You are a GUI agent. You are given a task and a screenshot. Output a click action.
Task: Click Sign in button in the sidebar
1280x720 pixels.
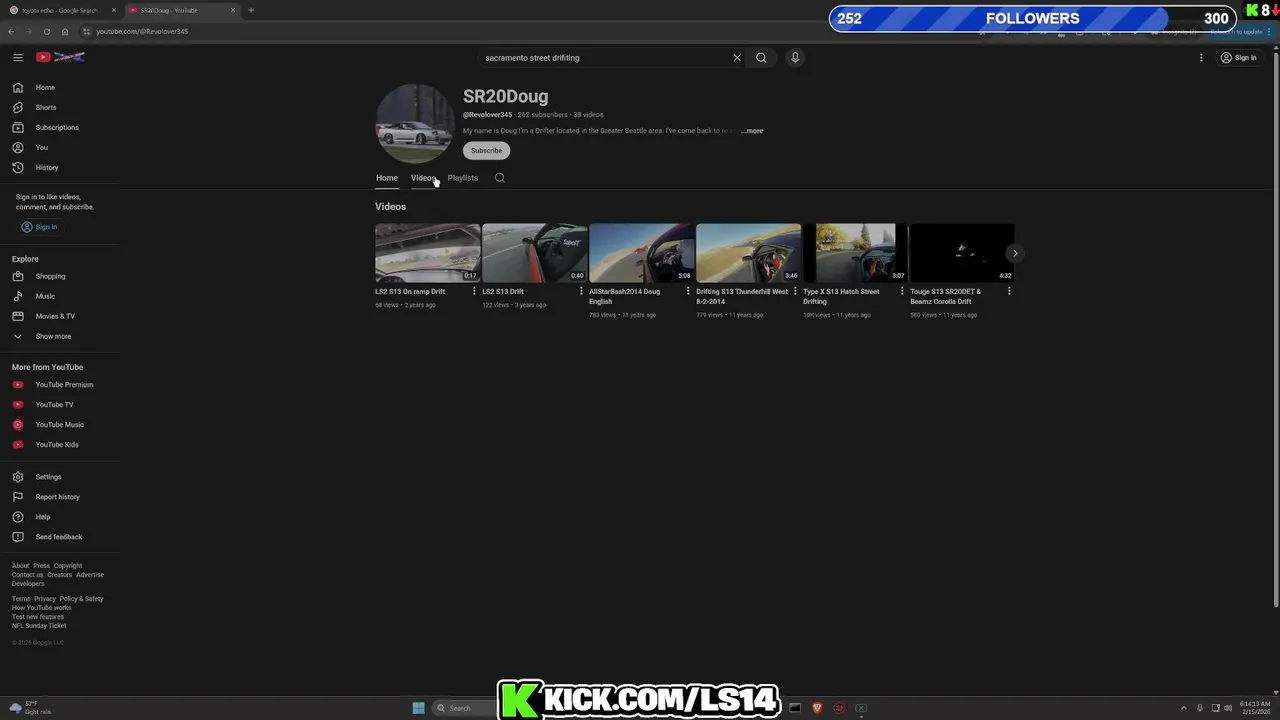40,227
